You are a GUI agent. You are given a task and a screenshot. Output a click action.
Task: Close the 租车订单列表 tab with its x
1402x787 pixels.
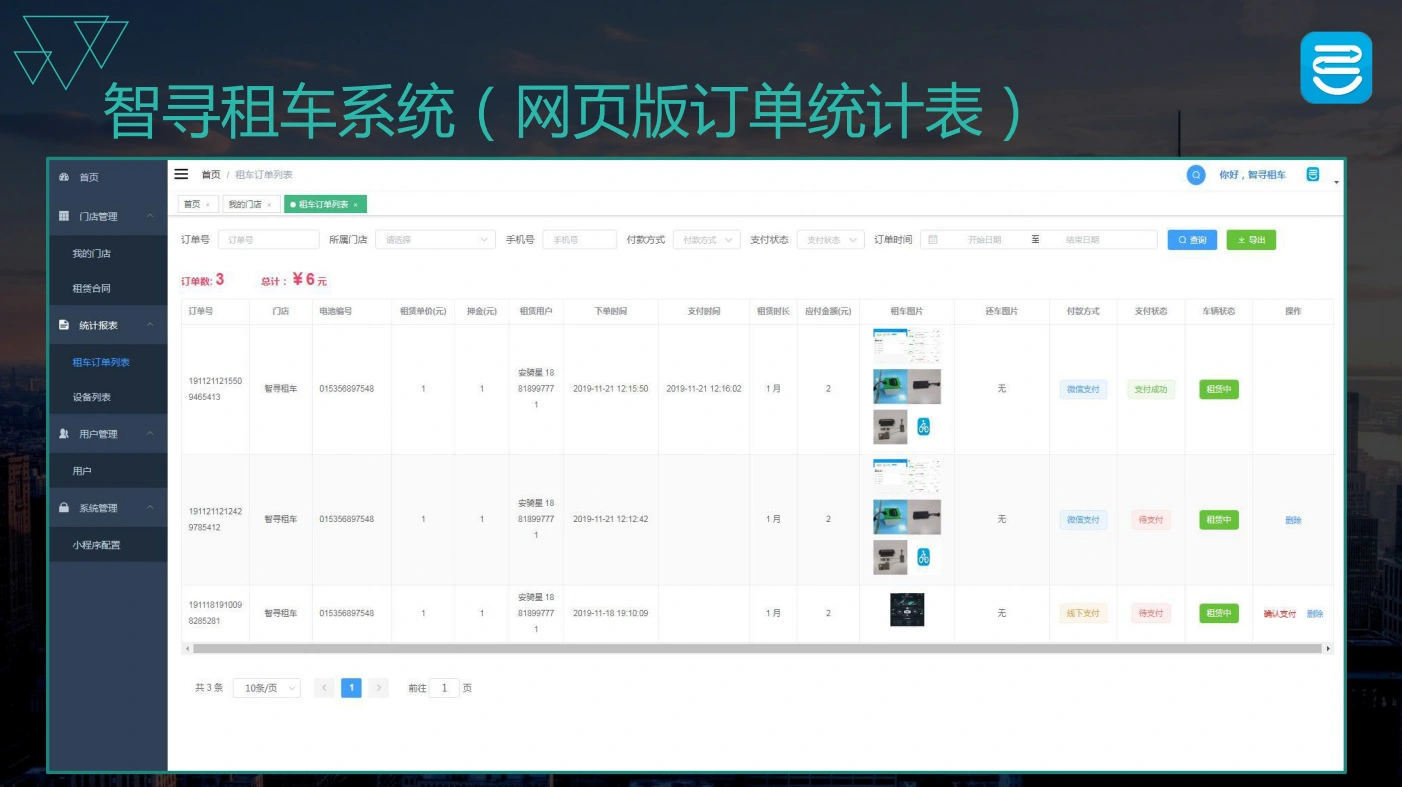[x=355, y=205]
